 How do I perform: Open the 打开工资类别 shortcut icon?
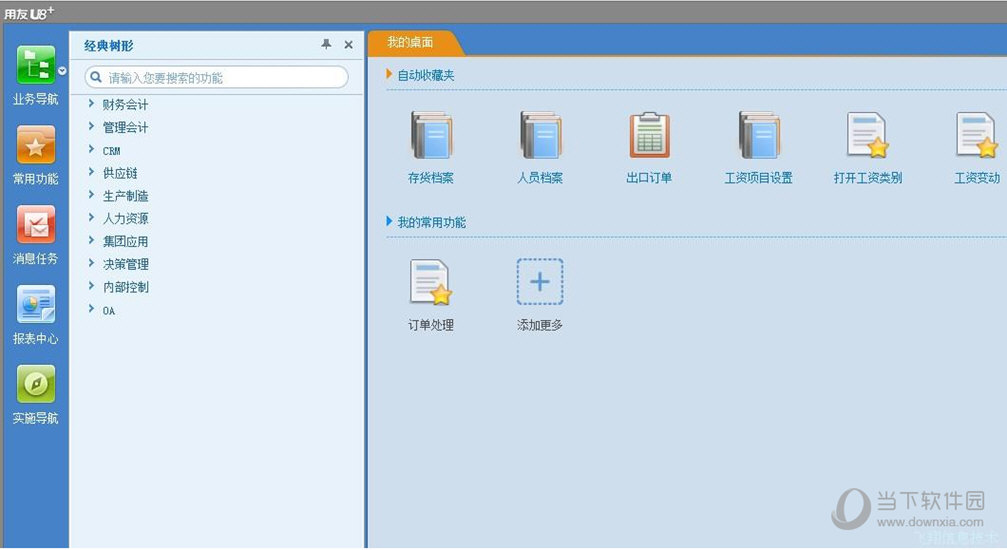pos(868,135)
